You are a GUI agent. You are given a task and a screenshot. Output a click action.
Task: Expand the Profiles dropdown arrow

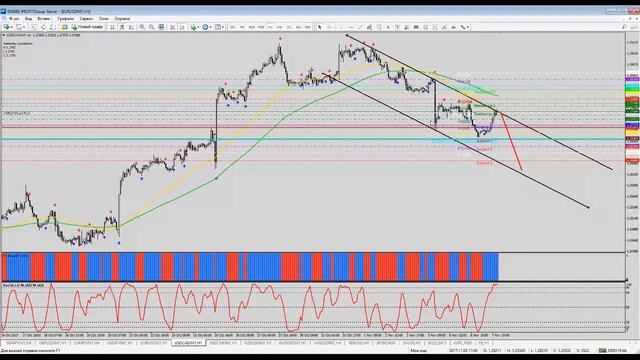(x=24, y=27)
